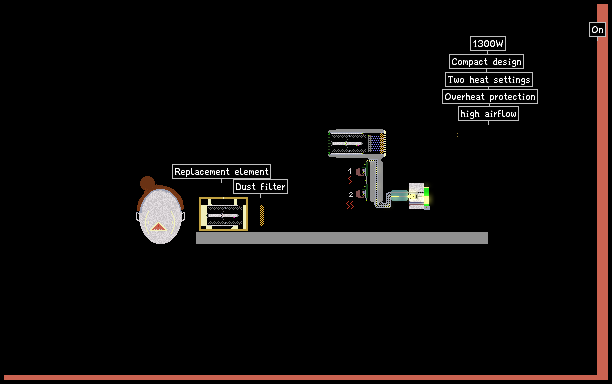Click the gray table surface
Screen dimensions: 612x384
342,238
